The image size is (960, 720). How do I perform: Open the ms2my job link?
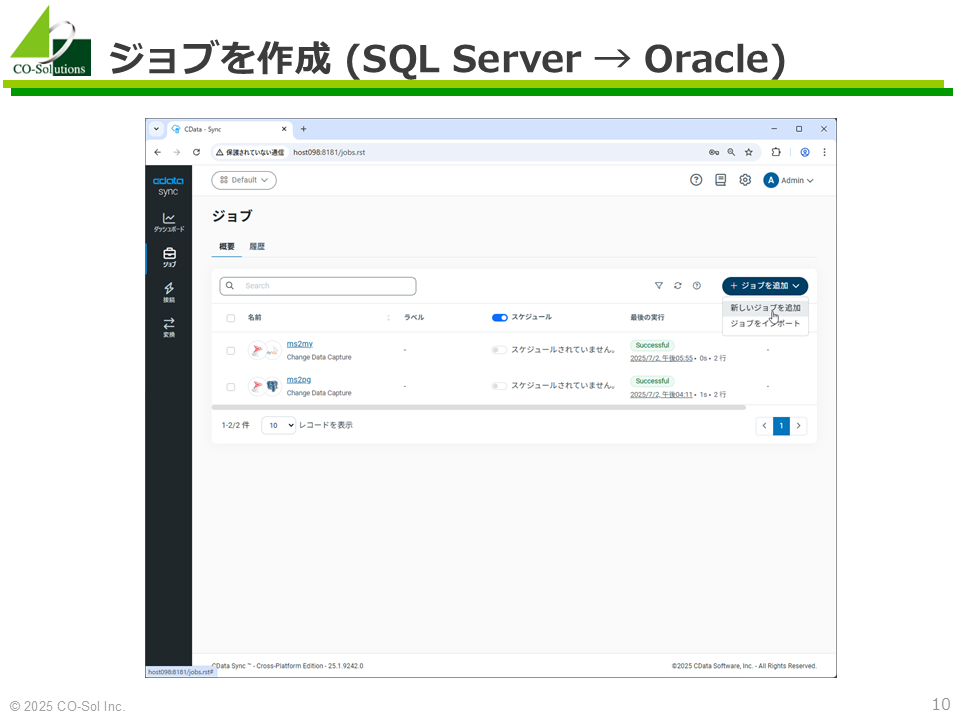pyautogui.click(x=299, y=344)
